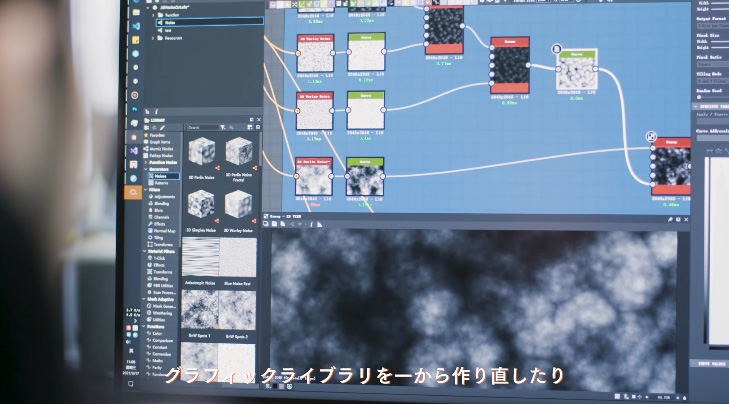
Task: Select the Noises category in the library
Action: point(163,176)
